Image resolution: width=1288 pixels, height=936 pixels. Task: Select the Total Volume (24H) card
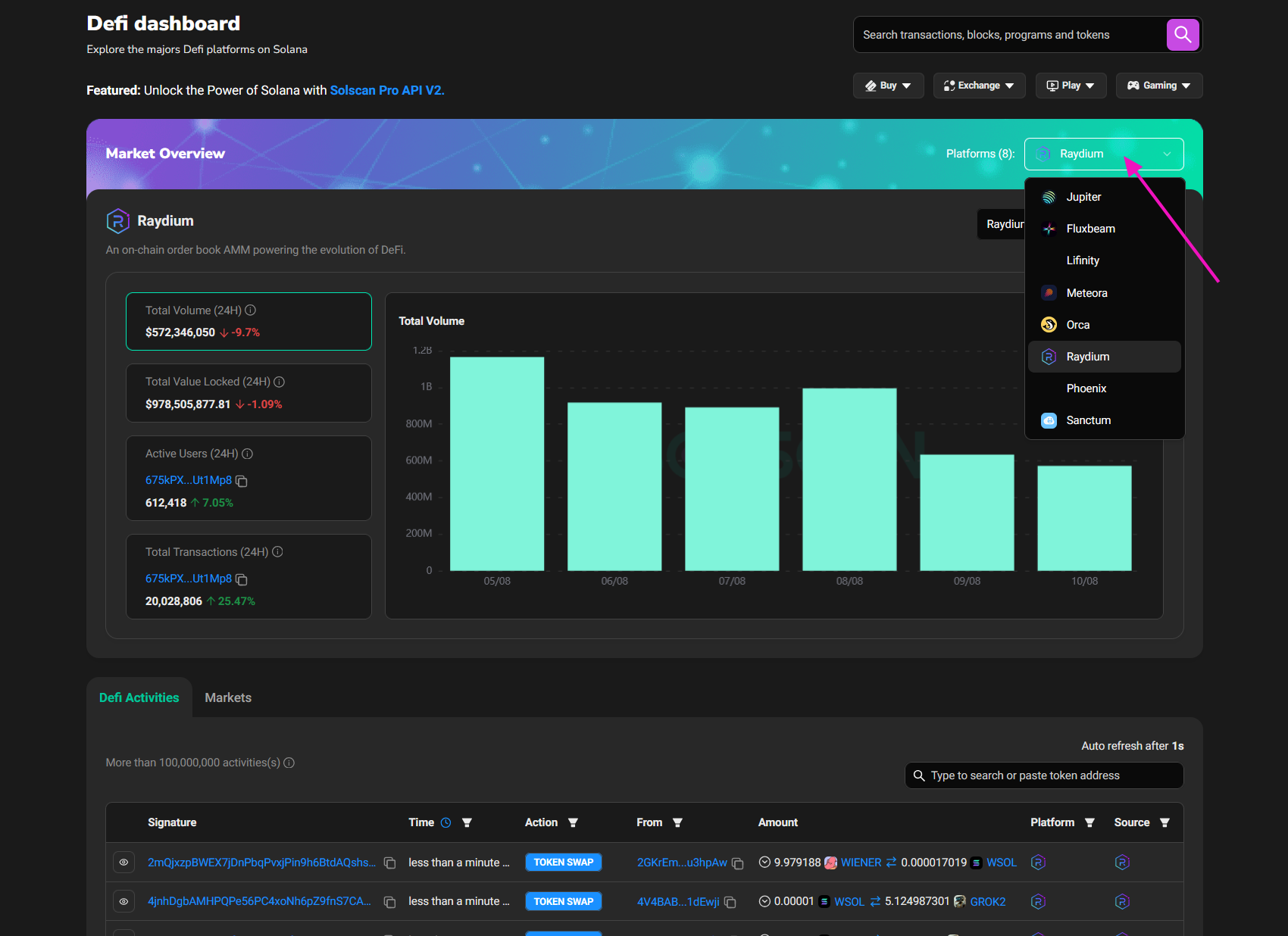click(x=249, y=321)
